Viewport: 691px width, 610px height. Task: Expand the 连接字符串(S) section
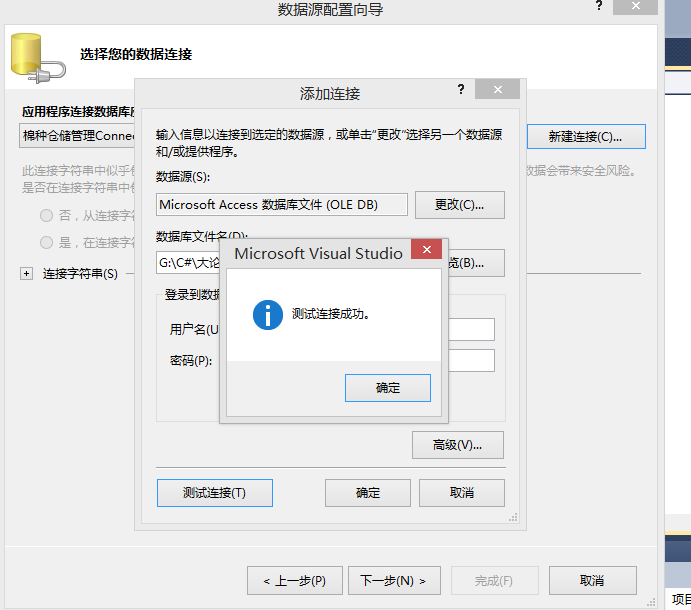(26, 274)
